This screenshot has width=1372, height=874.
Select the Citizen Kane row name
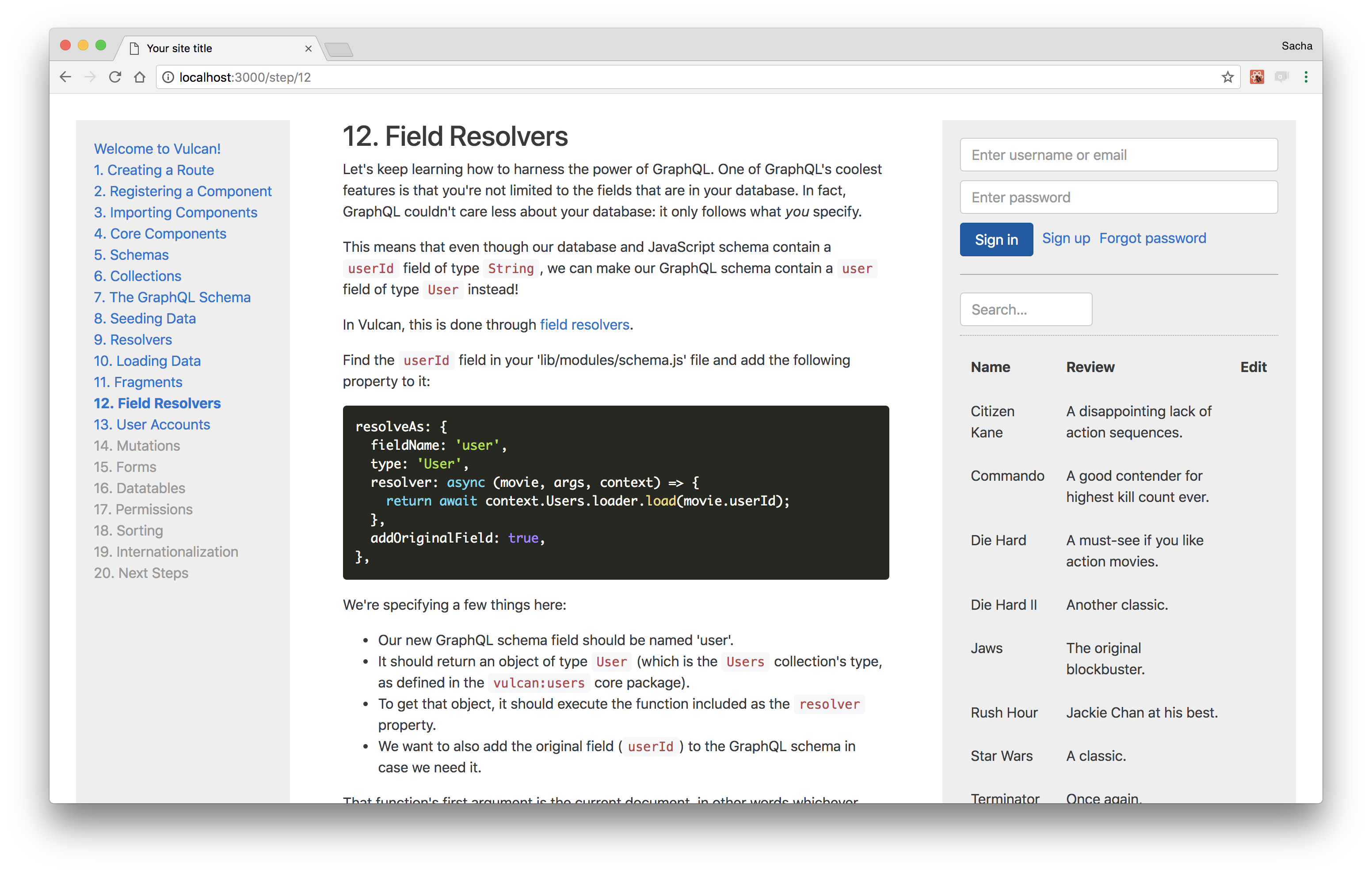[x=993, y=422]
